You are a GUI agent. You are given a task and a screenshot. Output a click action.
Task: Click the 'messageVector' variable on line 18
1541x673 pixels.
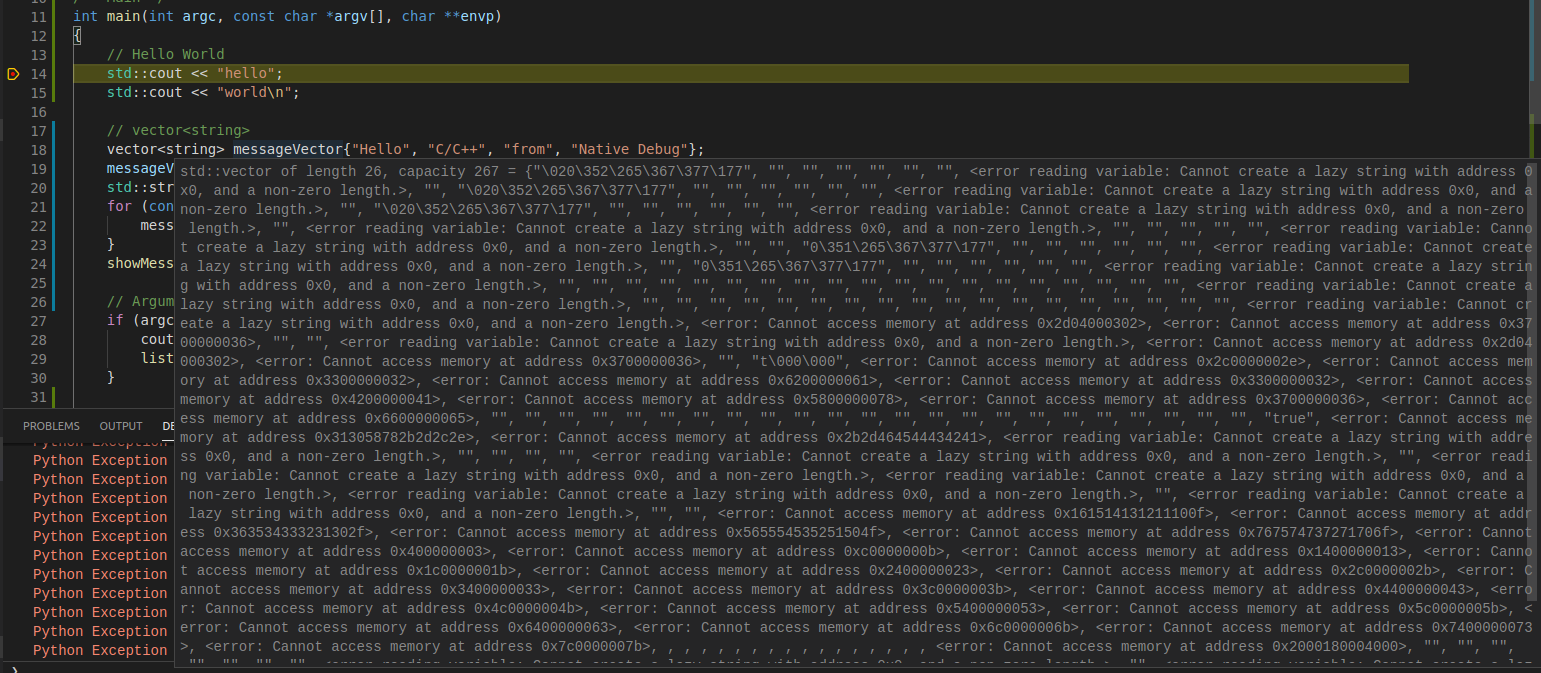click(287, 150)
